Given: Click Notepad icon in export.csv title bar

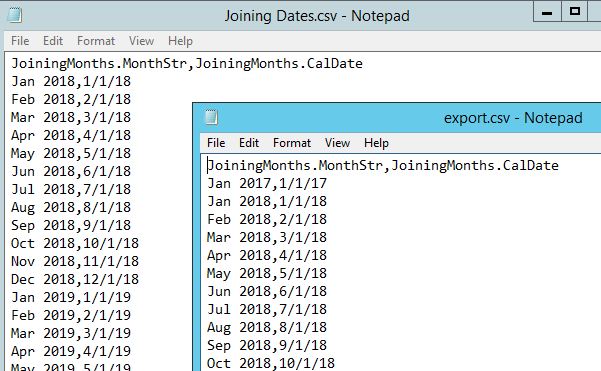Looking at the screenshot, I should pos(211,117).
